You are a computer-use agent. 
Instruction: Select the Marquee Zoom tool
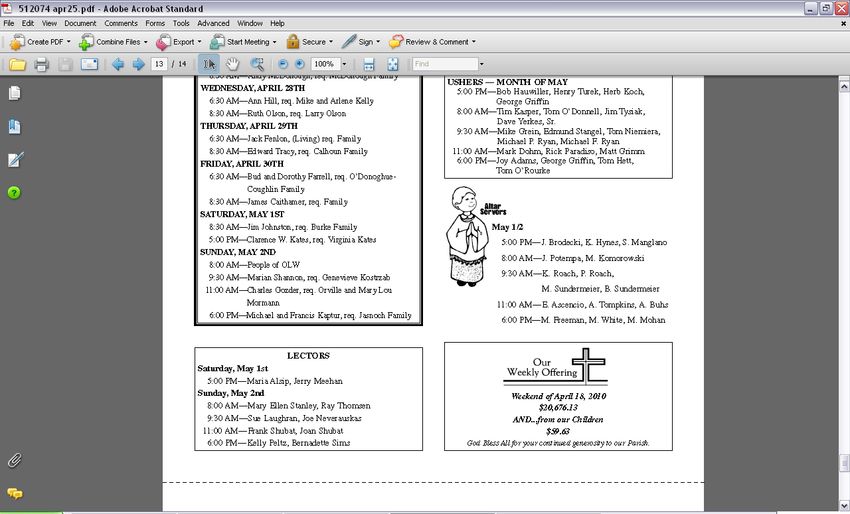257,64
